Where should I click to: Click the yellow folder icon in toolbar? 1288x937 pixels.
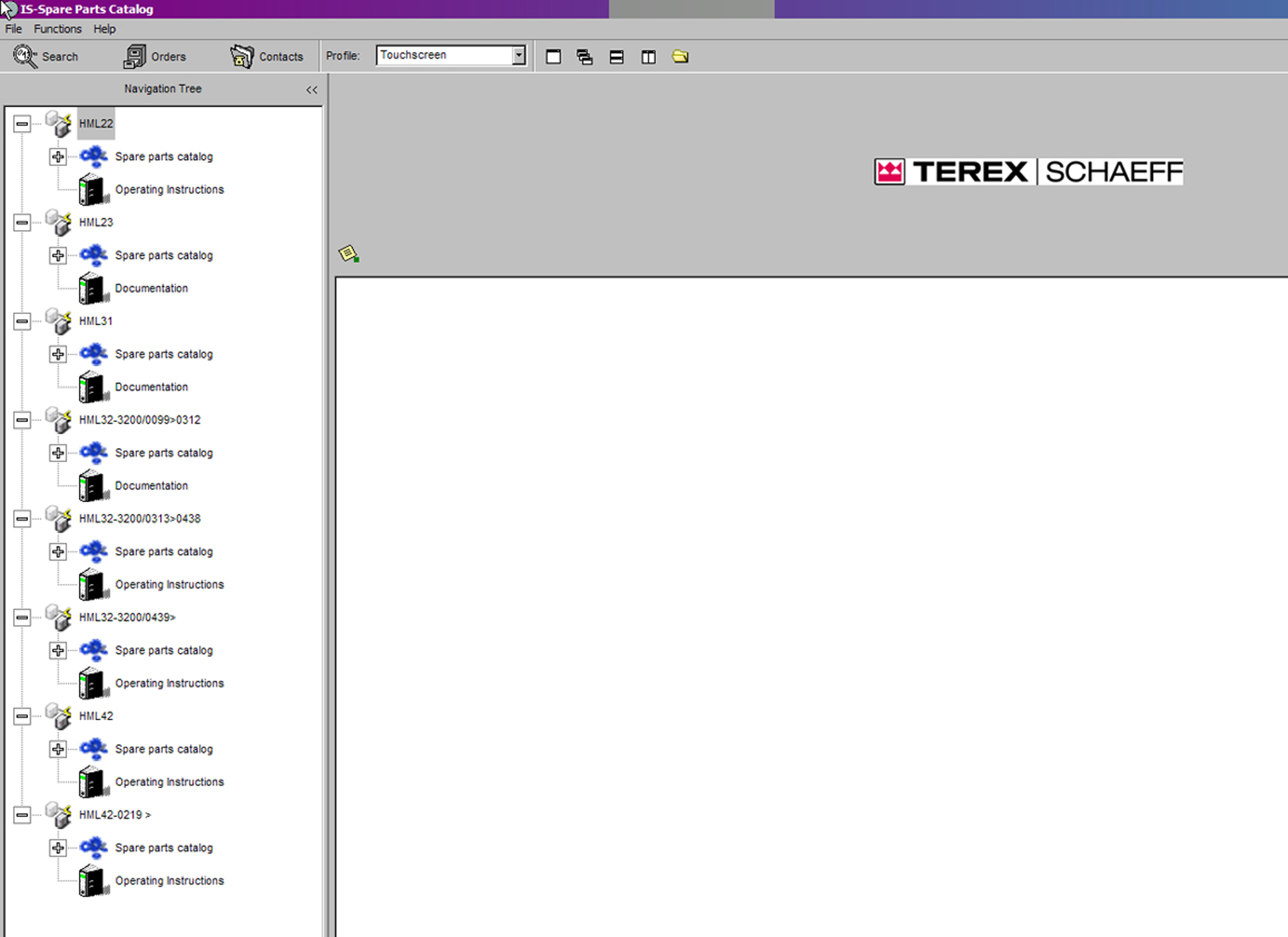[x=680, y=57]
